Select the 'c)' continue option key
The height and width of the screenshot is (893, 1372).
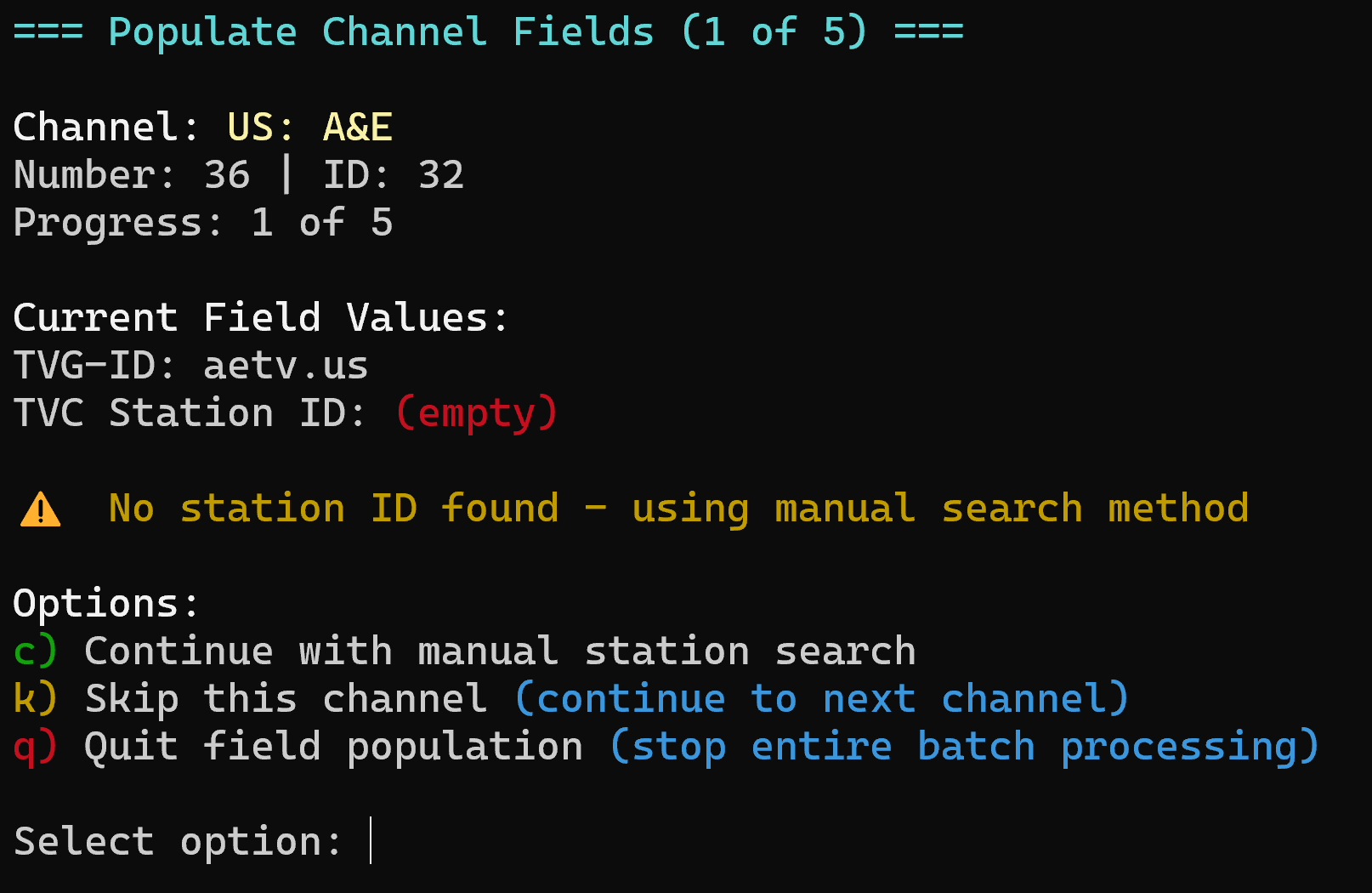[x=35, y=651]
